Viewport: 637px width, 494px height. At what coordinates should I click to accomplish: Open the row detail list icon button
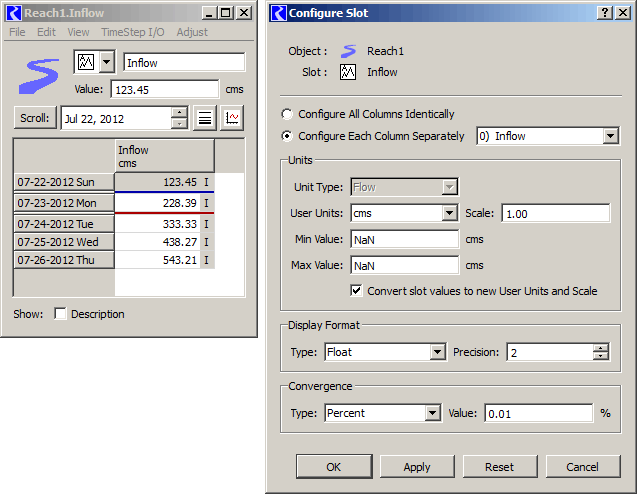205,118
